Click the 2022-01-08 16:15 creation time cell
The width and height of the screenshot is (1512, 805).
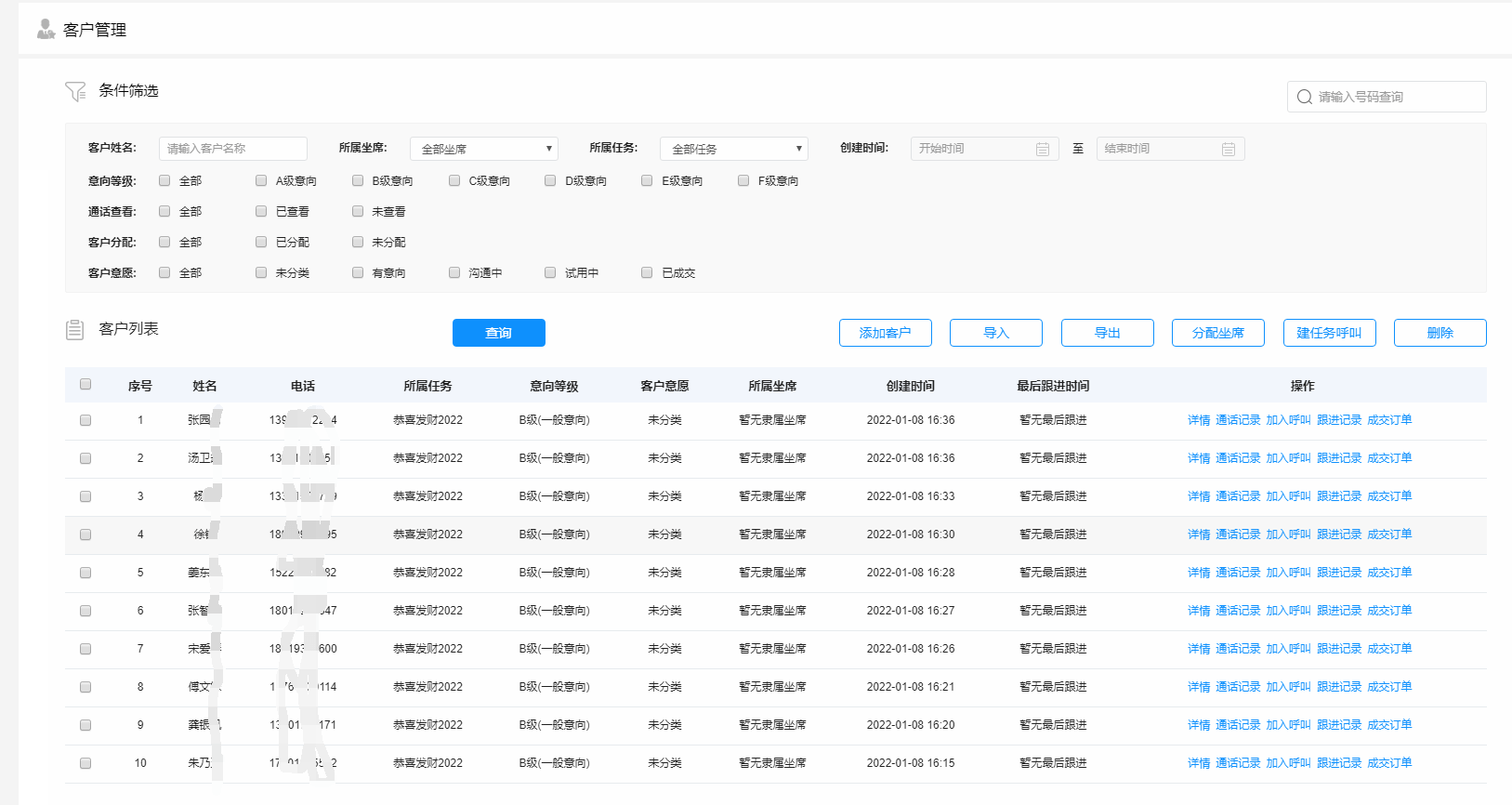(x=911, y=763)
